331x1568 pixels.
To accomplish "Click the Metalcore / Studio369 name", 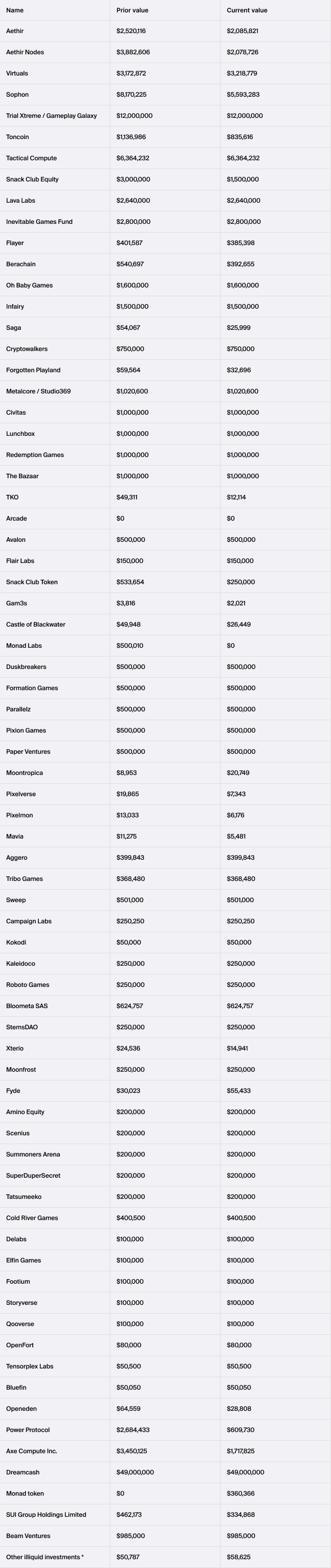I will click(x=38, y=391).
